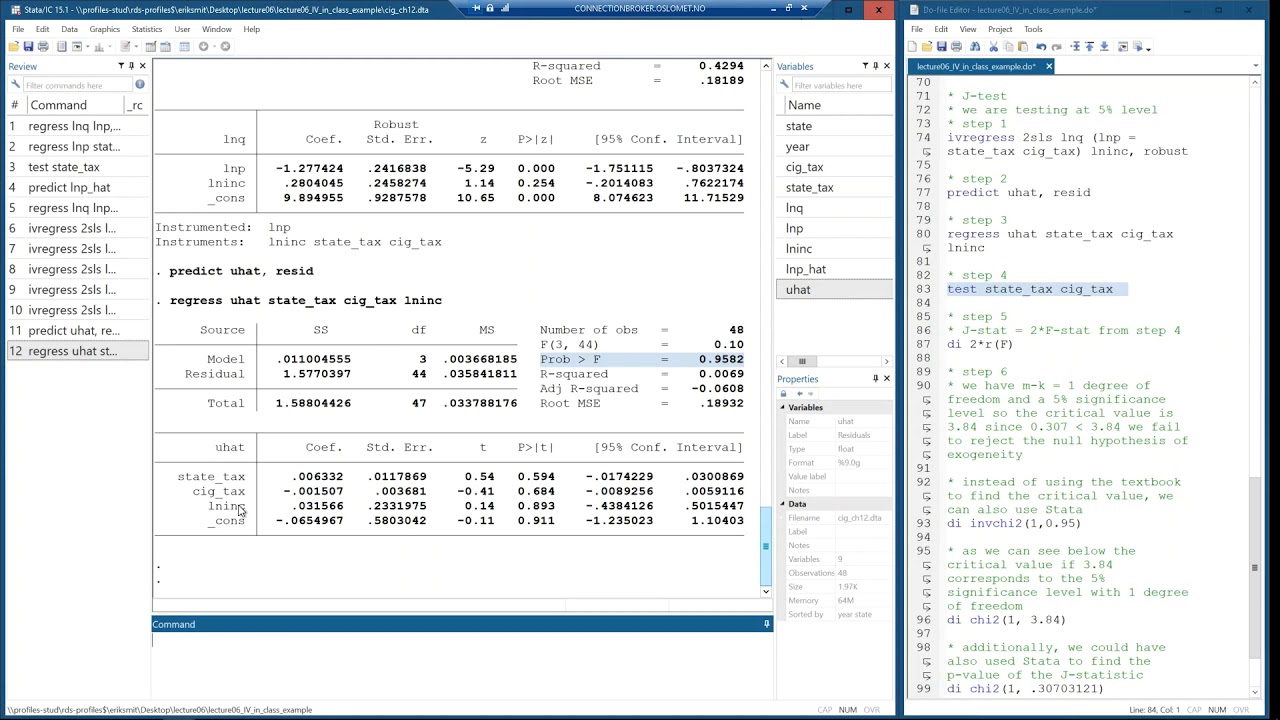This screenshot has height=720, width=1280.
Task: Toggle pin on the Command panel
Action: 767,624
